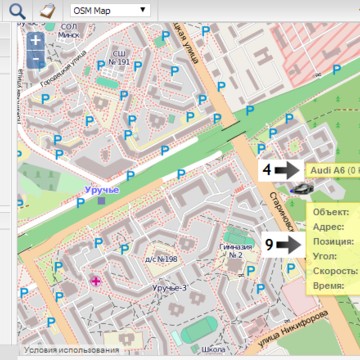Click the Позиция: field in popup

[x=333, y=241]
